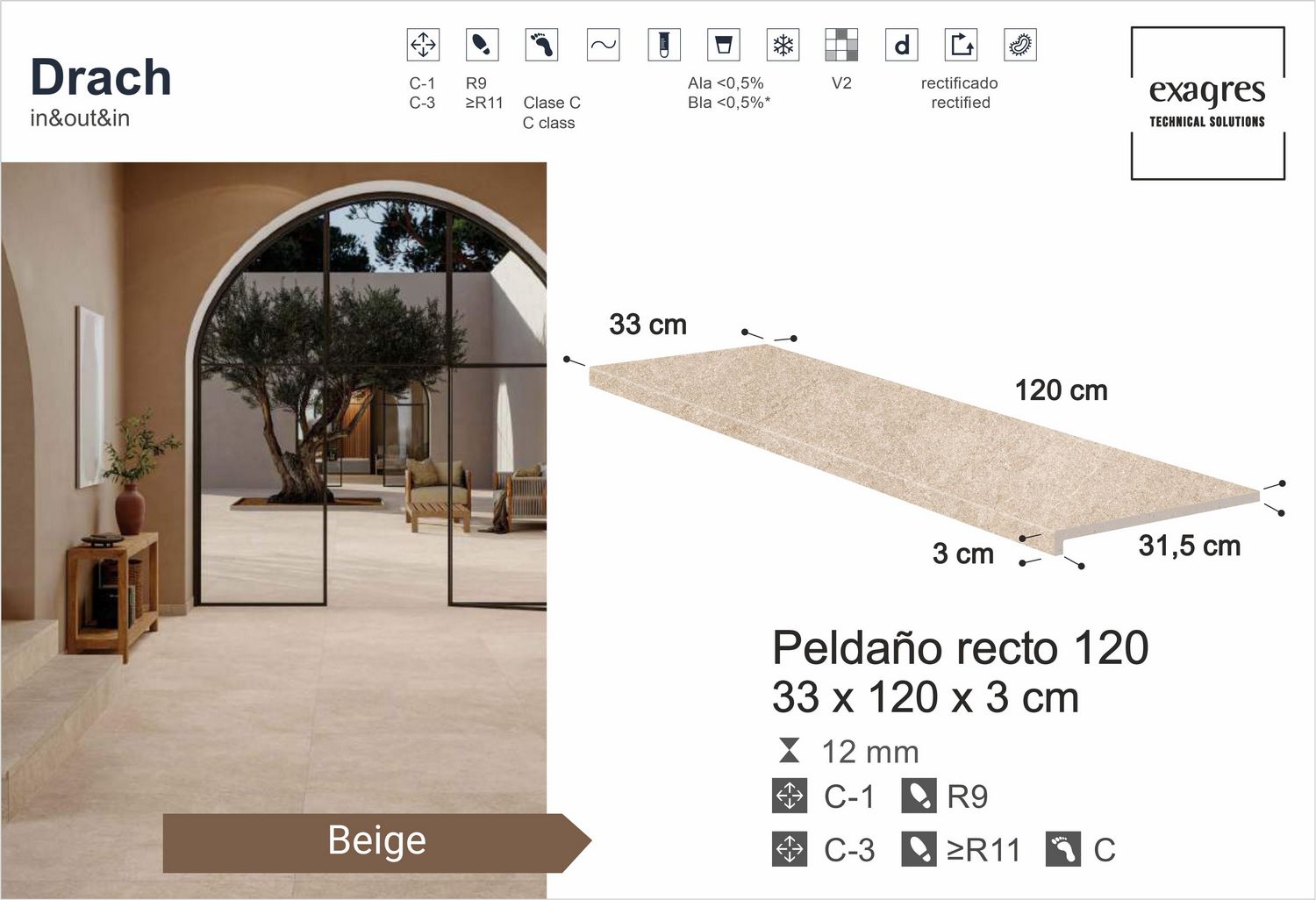Click the snowflake frost resistance icon
This screenshot has width=1316, height=900.
[x=783, y=44]
